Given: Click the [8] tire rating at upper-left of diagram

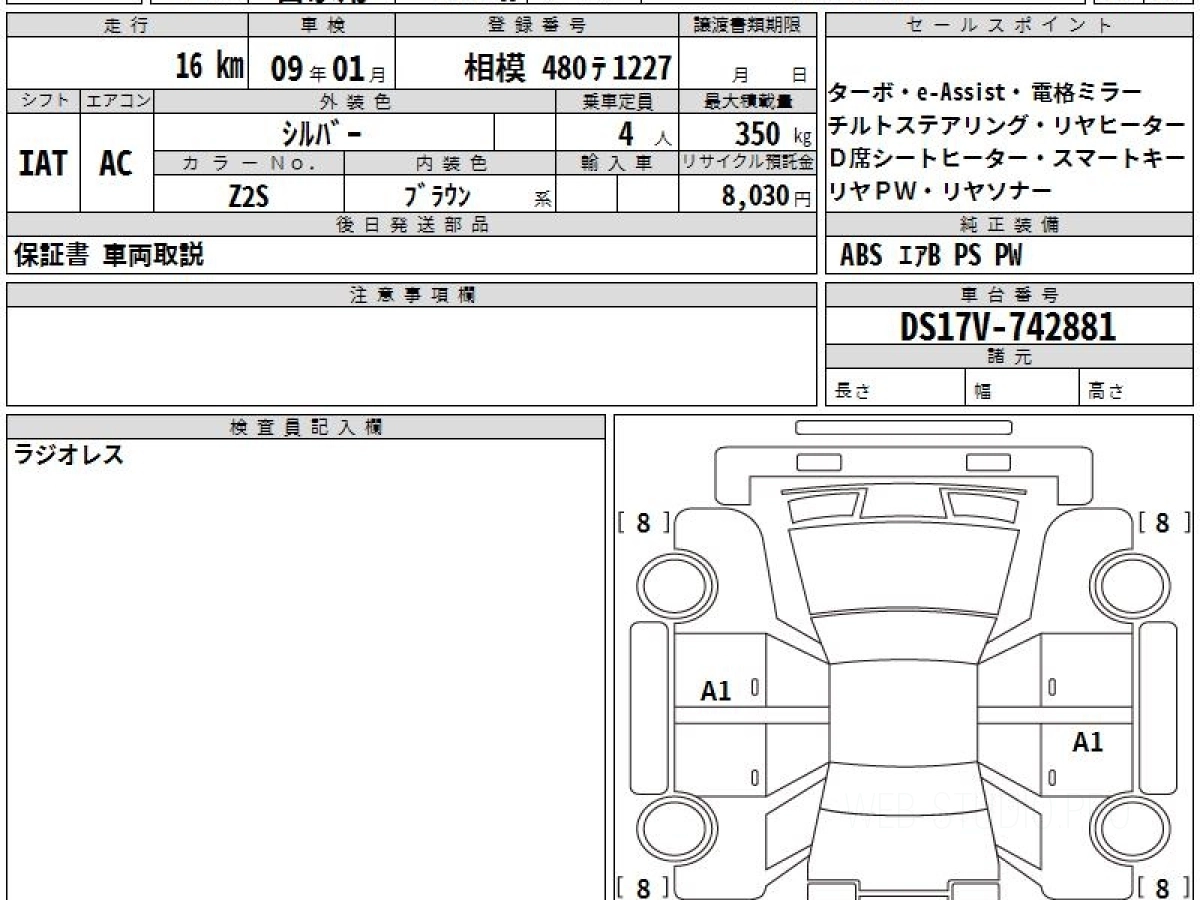Looking at the screenshot, I should coord(643,523).
